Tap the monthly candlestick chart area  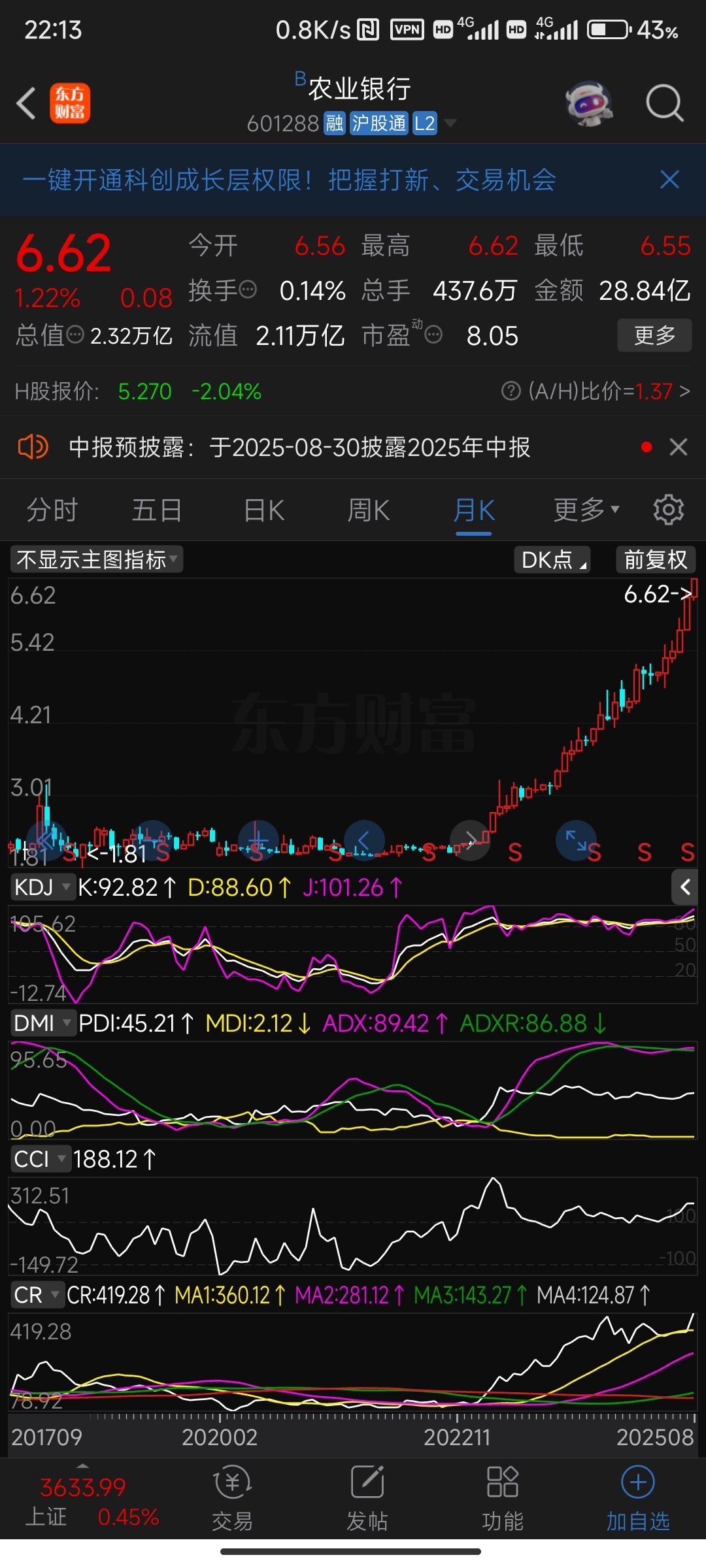point(353,722)
